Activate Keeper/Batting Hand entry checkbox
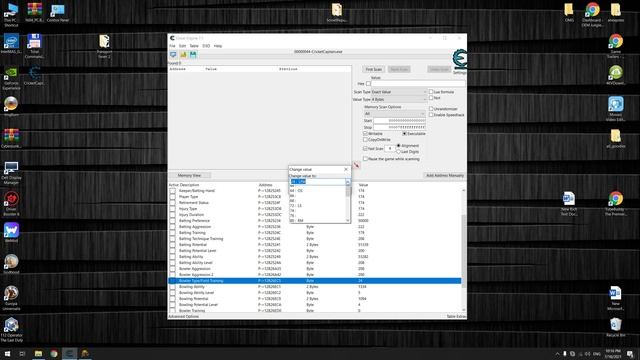The width and height of the screenshot is (640, 360). coord(173,191)
